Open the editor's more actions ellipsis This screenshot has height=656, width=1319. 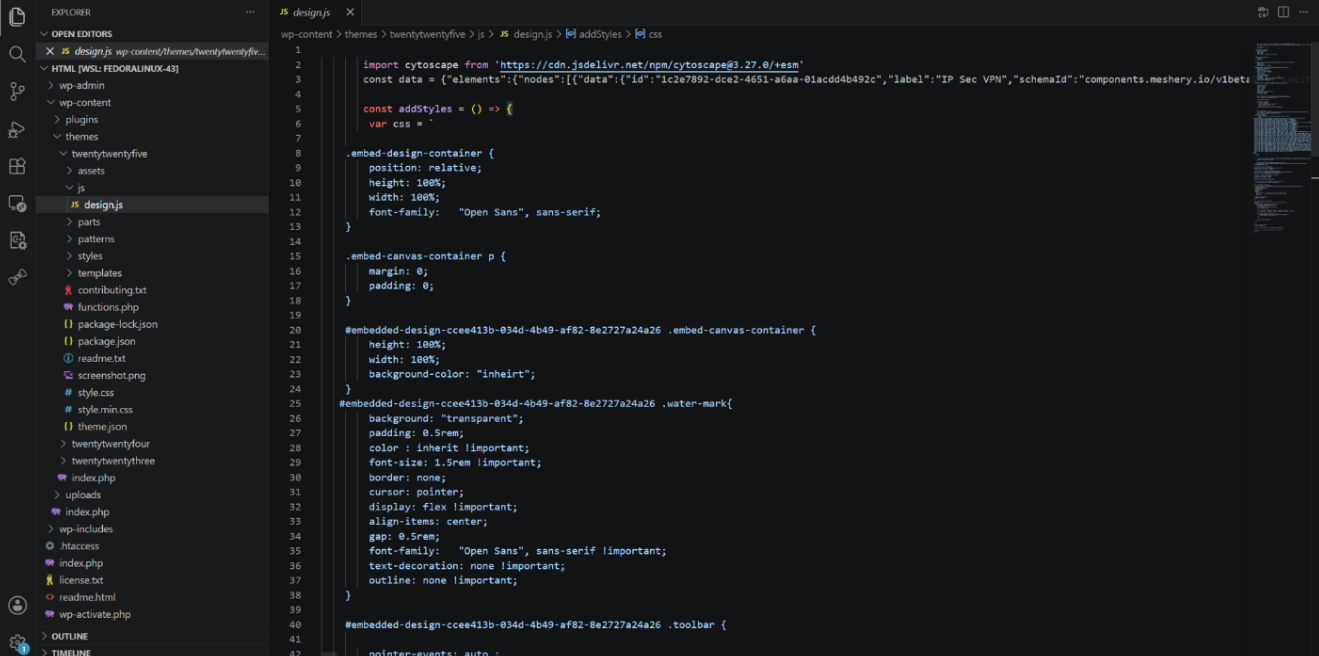(1303, 12)
